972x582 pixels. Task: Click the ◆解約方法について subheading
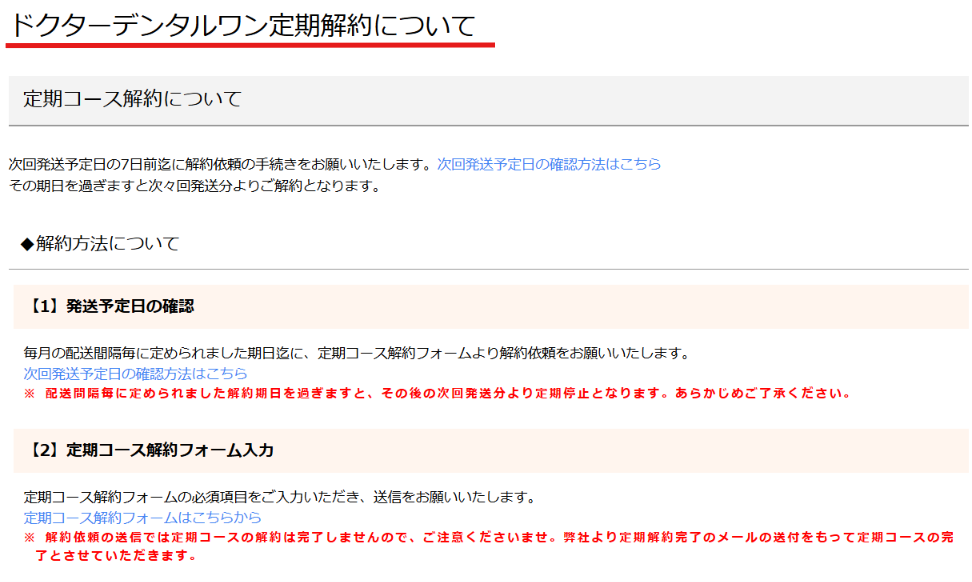pyautogui.click(x=100, y=243)
